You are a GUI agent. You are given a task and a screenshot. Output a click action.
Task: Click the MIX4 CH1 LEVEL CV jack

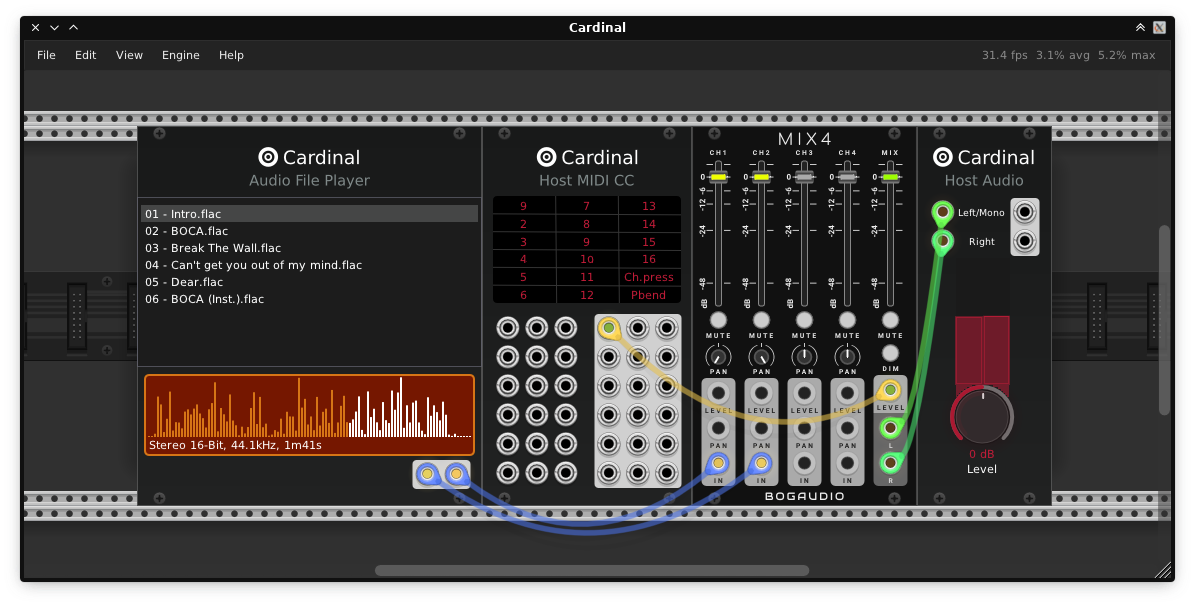click(x=718, y=393)
